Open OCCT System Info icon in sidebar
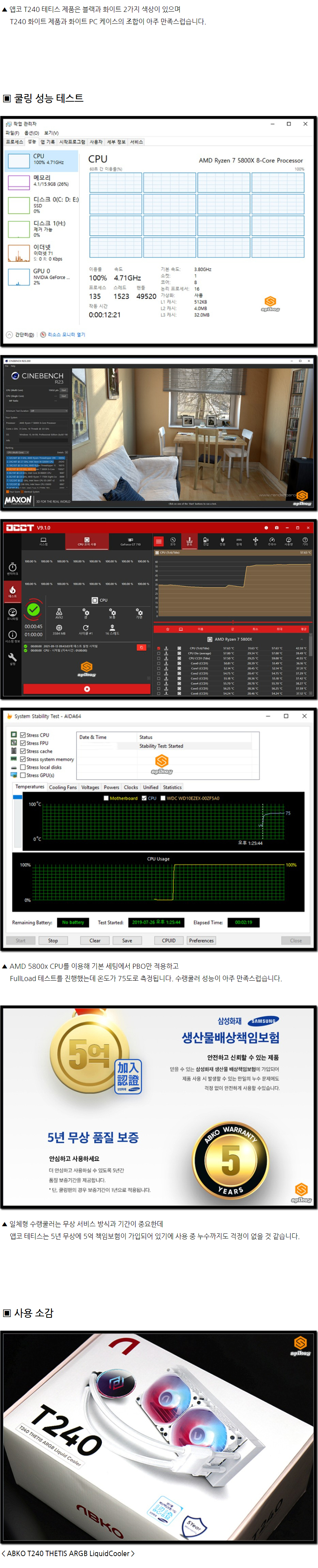The height and width of the screenshot is (1568, 318). coord(12,636)
